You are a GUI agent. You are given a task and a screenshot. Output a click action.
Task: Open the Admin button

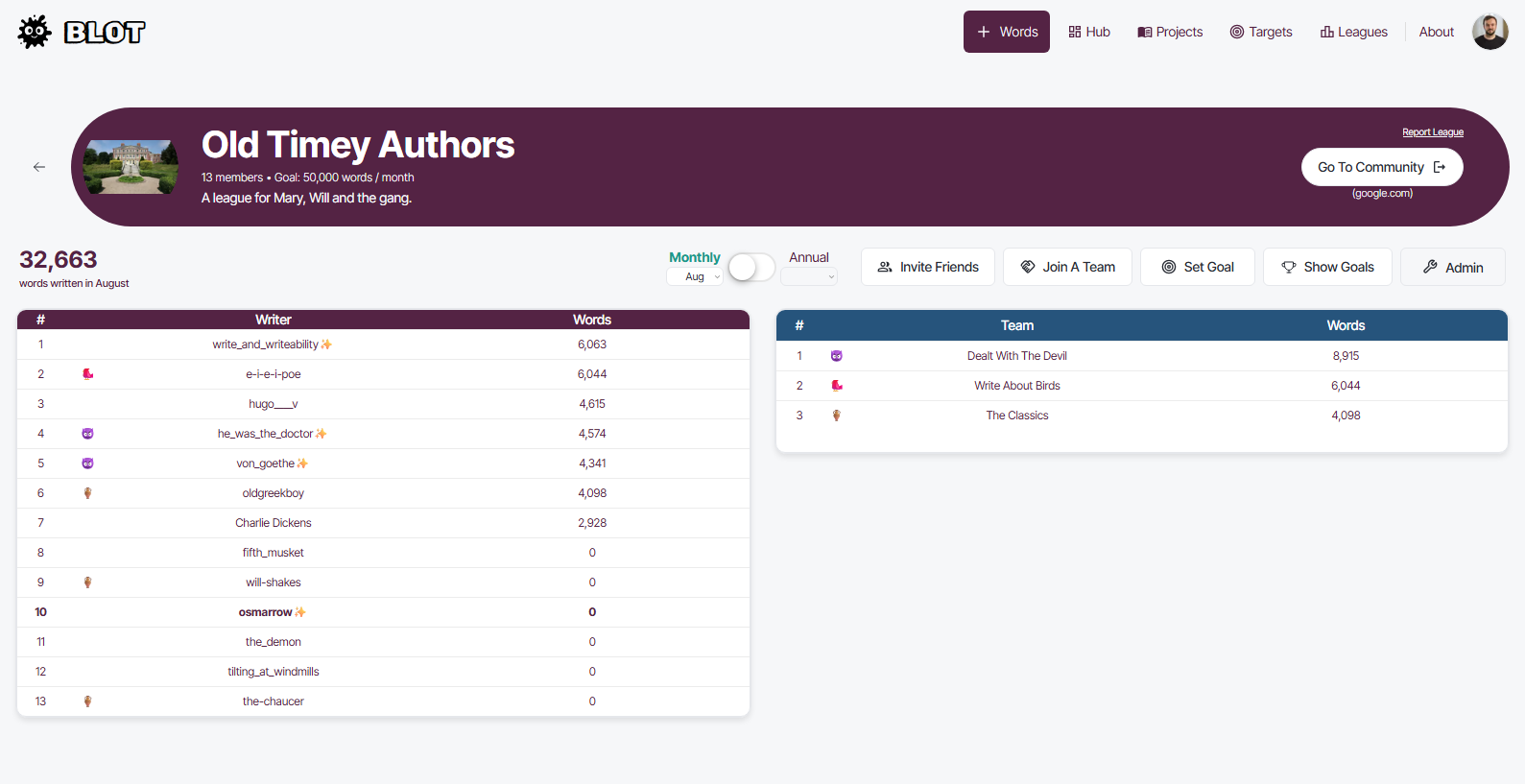click(x=1453, y=267)
